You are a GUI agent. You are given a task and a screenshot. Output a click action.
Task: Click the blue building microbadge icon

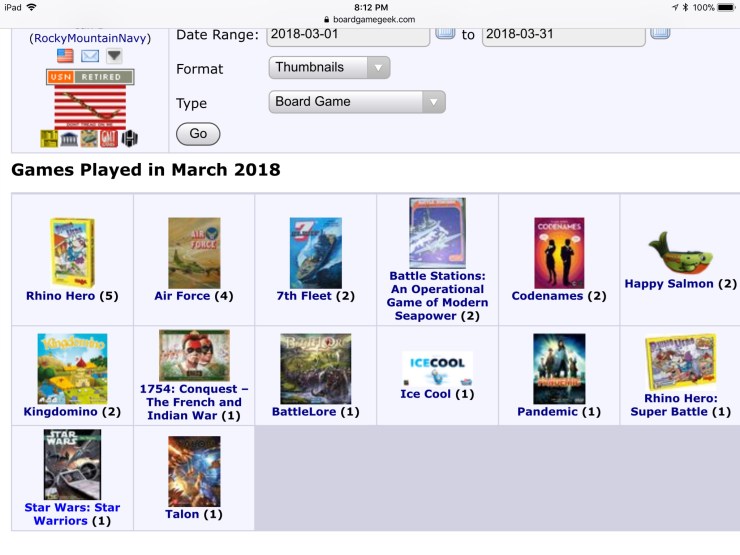(x=69, y=138)
